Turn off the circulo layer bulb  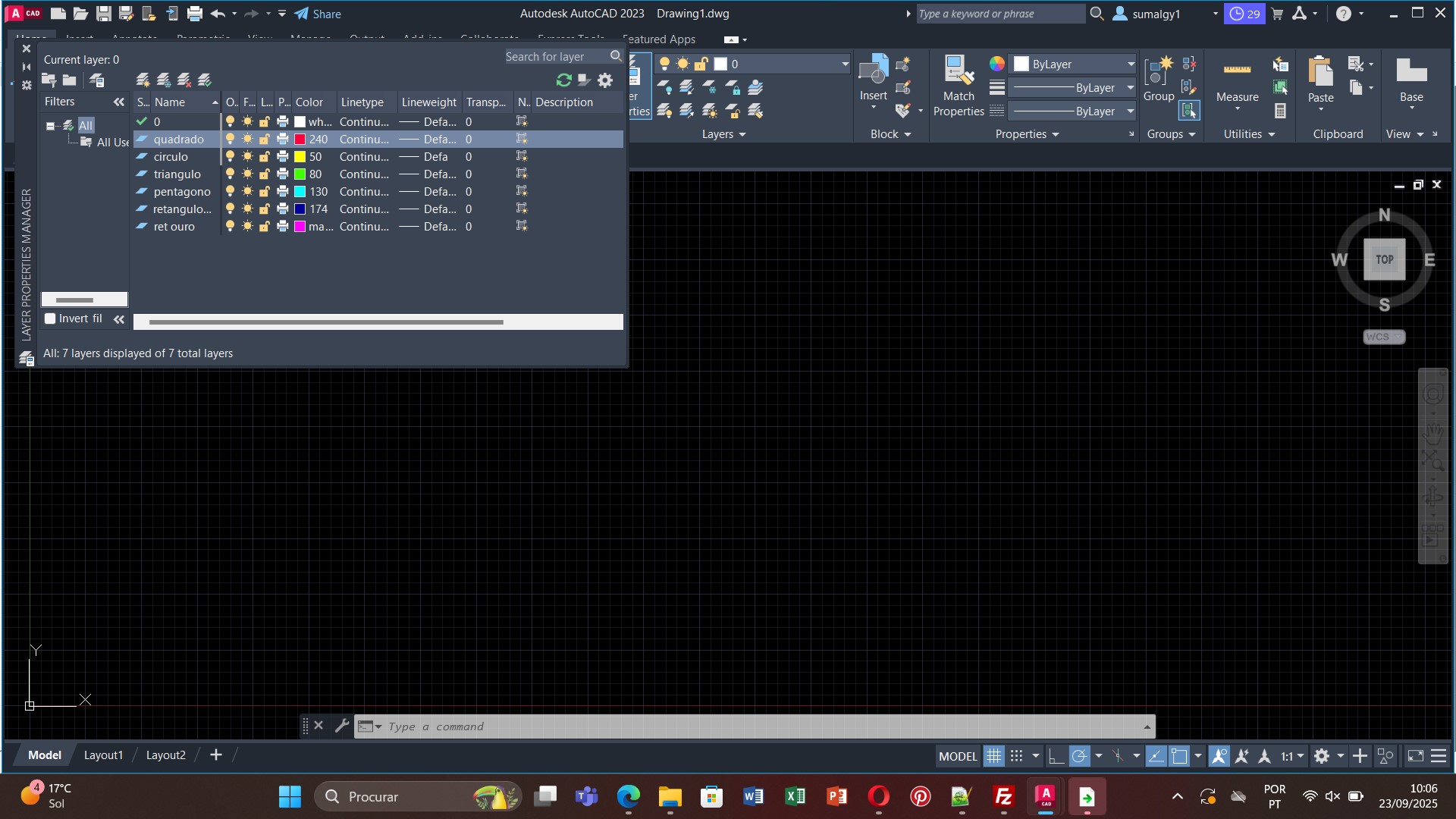tap(230, 156)
